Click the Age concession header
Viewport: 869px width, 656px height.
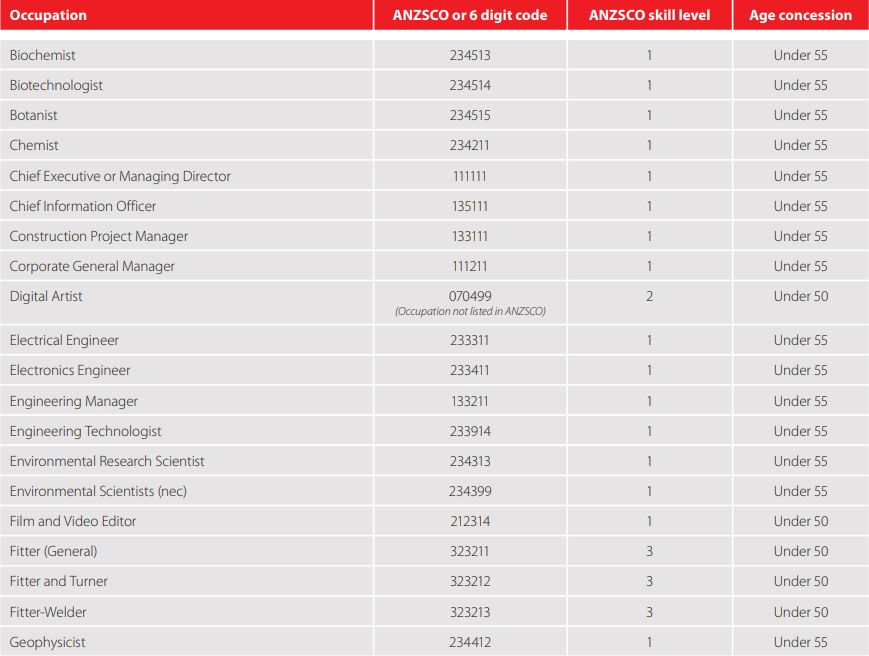pyautogui.click(x=800, y=15)
